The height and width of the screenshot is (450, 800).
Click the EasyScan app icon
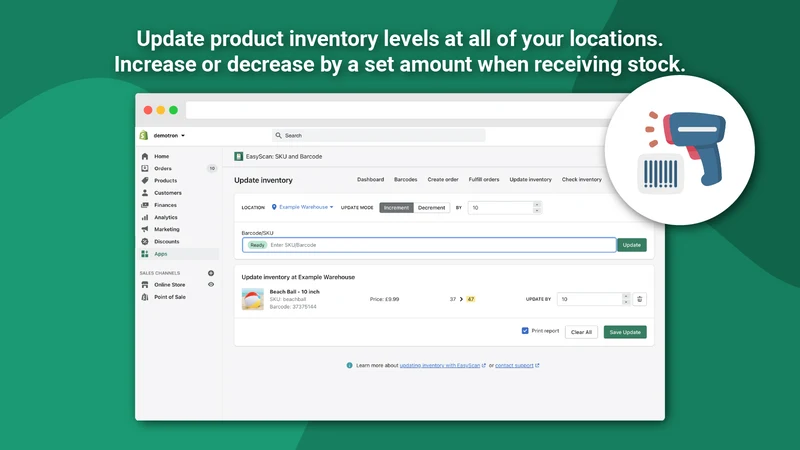click(x=238, y=157)
